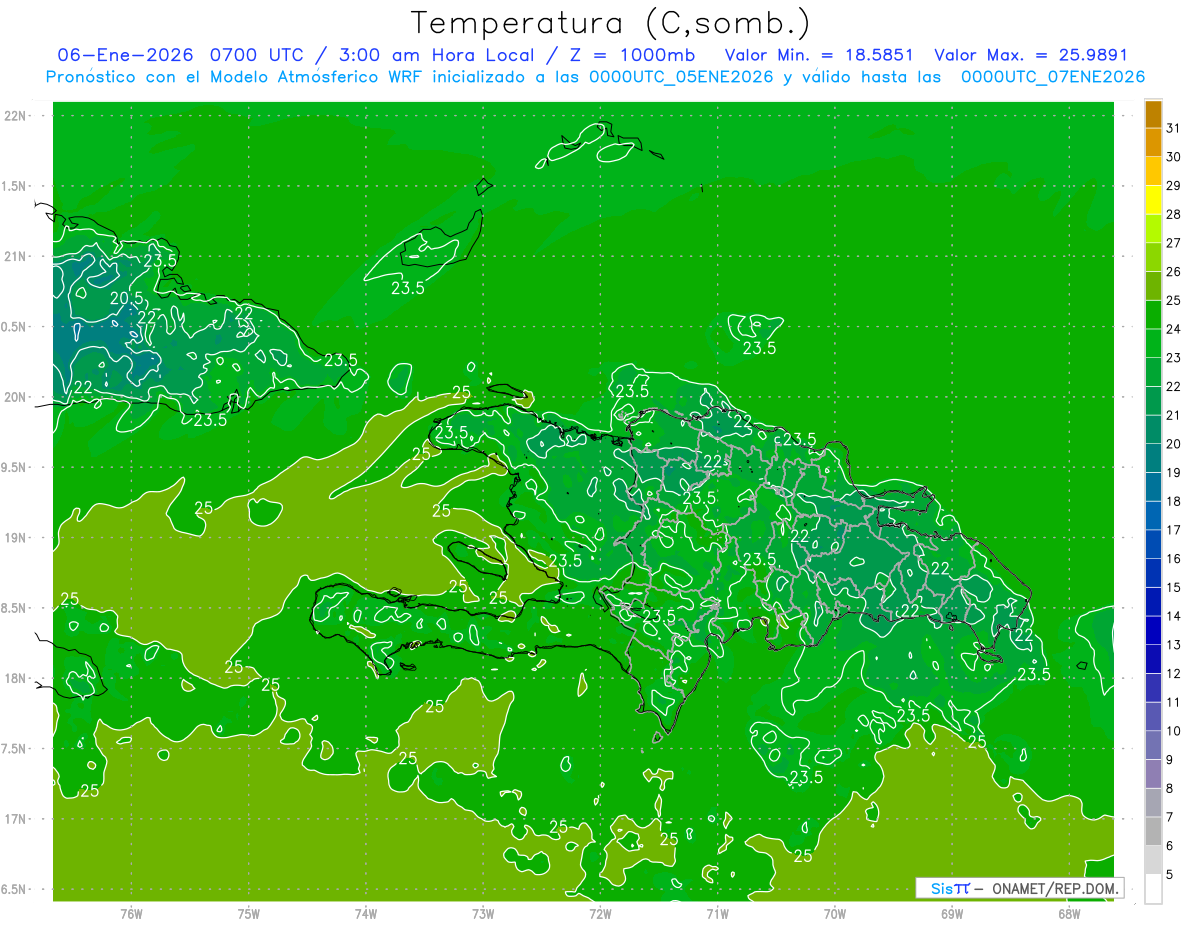
Task: Click the yellow swatch between 28 and 29
Action: click(1153, 200)
